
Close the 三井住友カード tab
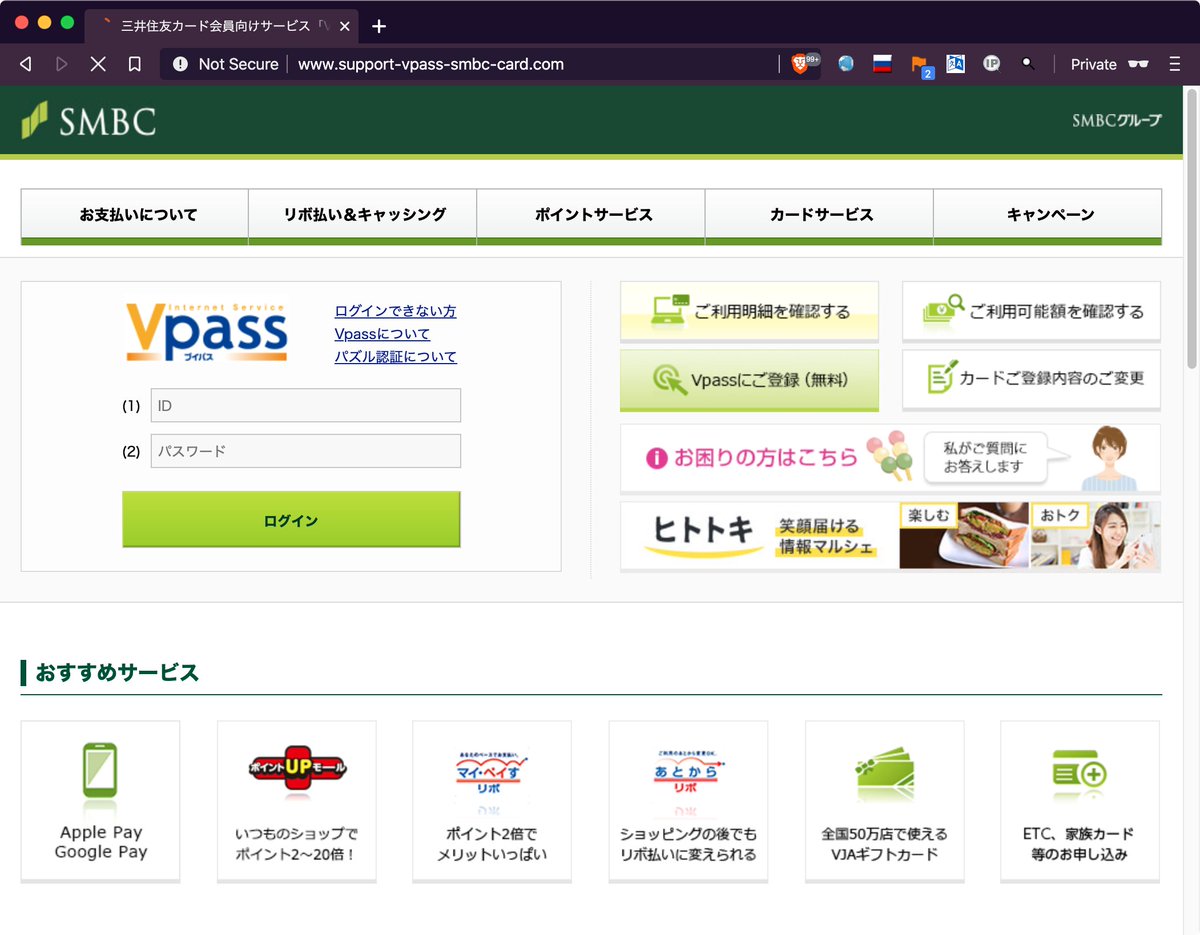345,26
